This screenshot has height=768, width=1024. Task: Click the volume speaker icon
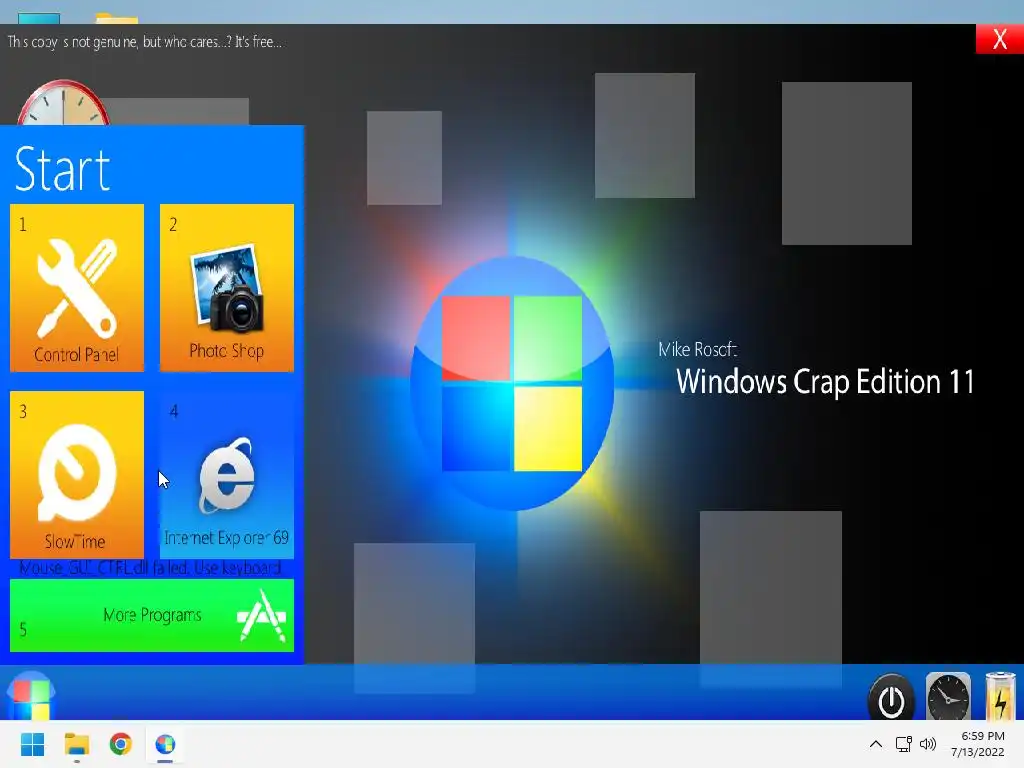[927, 744]
